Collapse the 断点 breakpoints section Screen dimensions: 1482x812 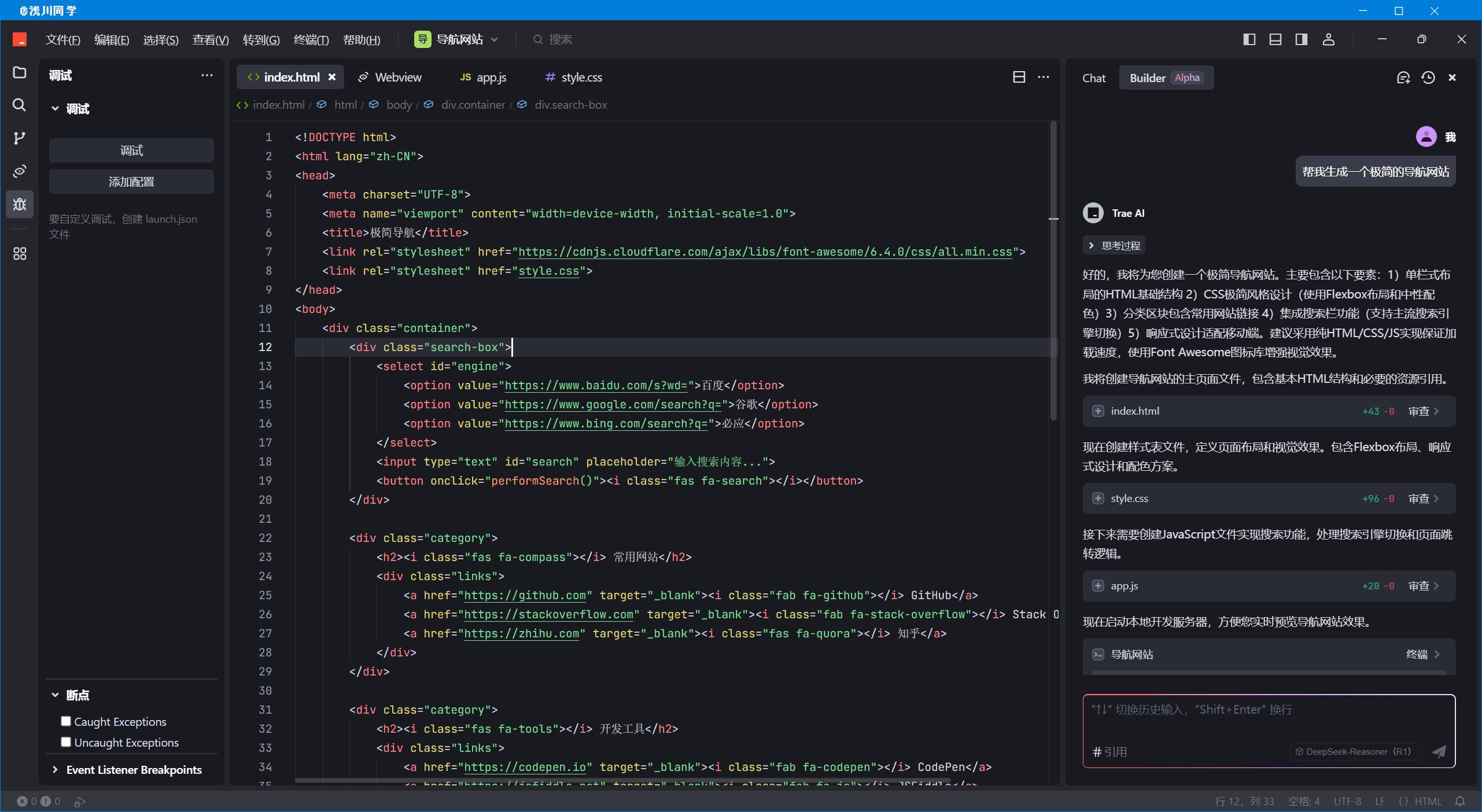tap(55, 695)
